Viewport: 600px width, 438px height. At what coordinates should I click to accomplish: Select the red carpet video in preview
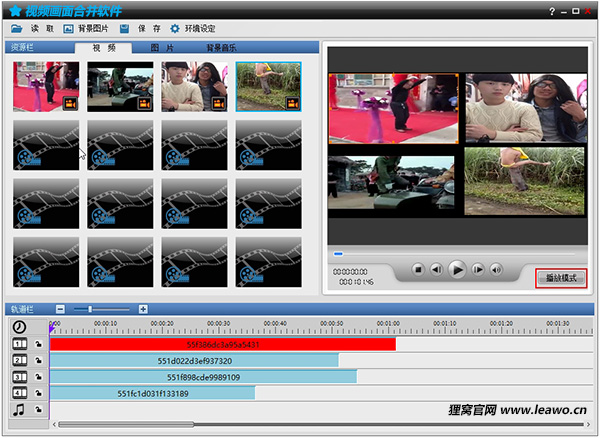(394, 109)
